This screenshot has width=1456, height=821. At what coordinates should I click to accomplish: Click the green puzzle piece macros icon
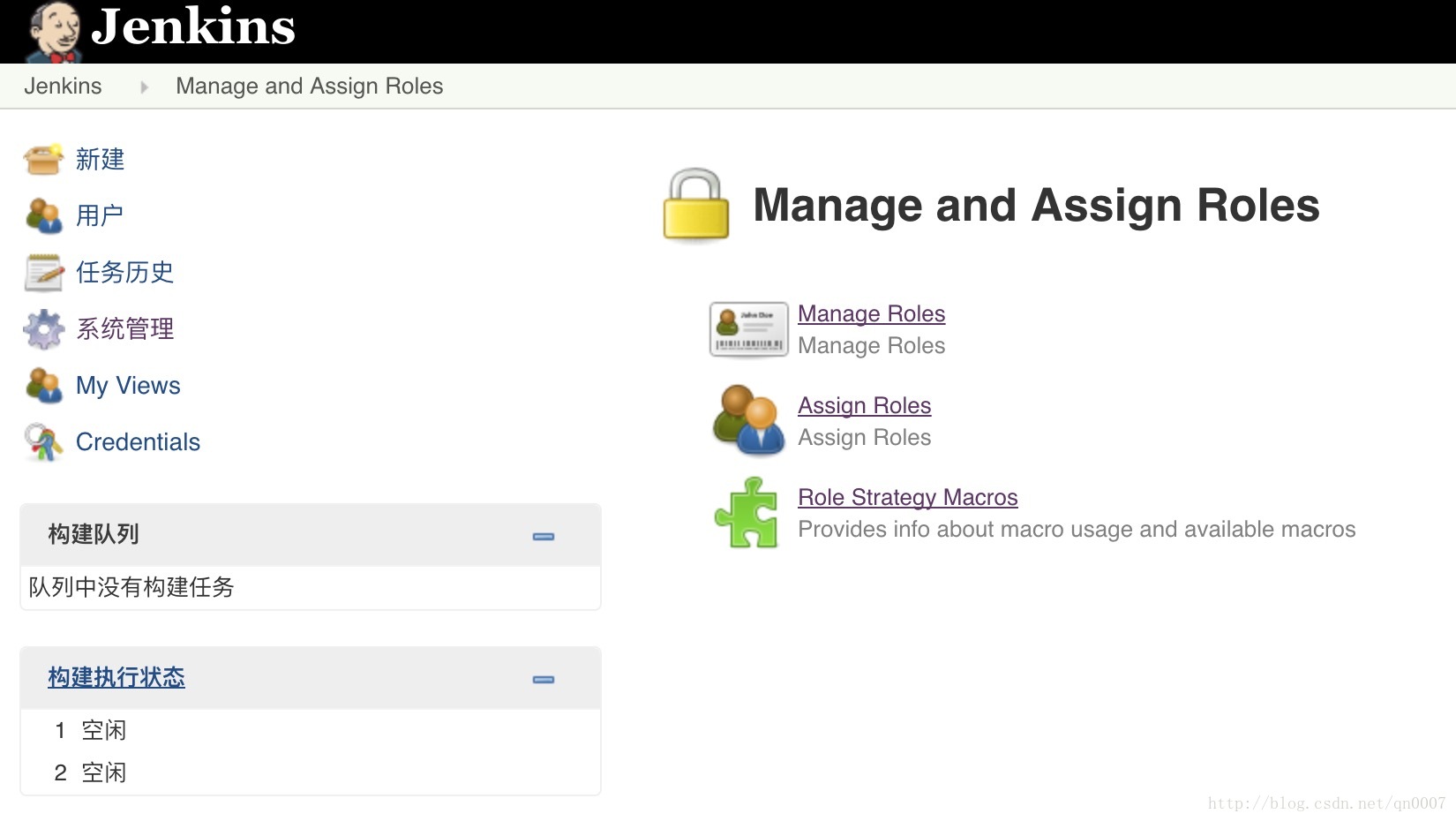(x=747, y=513)
